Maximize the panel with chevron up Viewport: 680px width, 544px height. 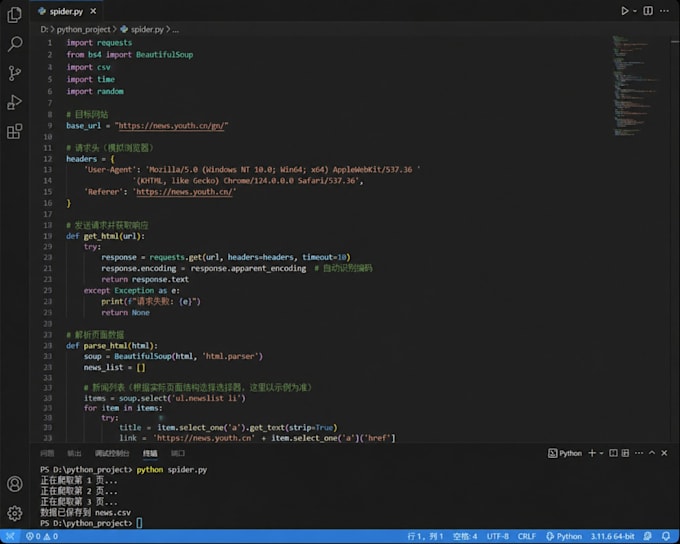click(652, 453)
